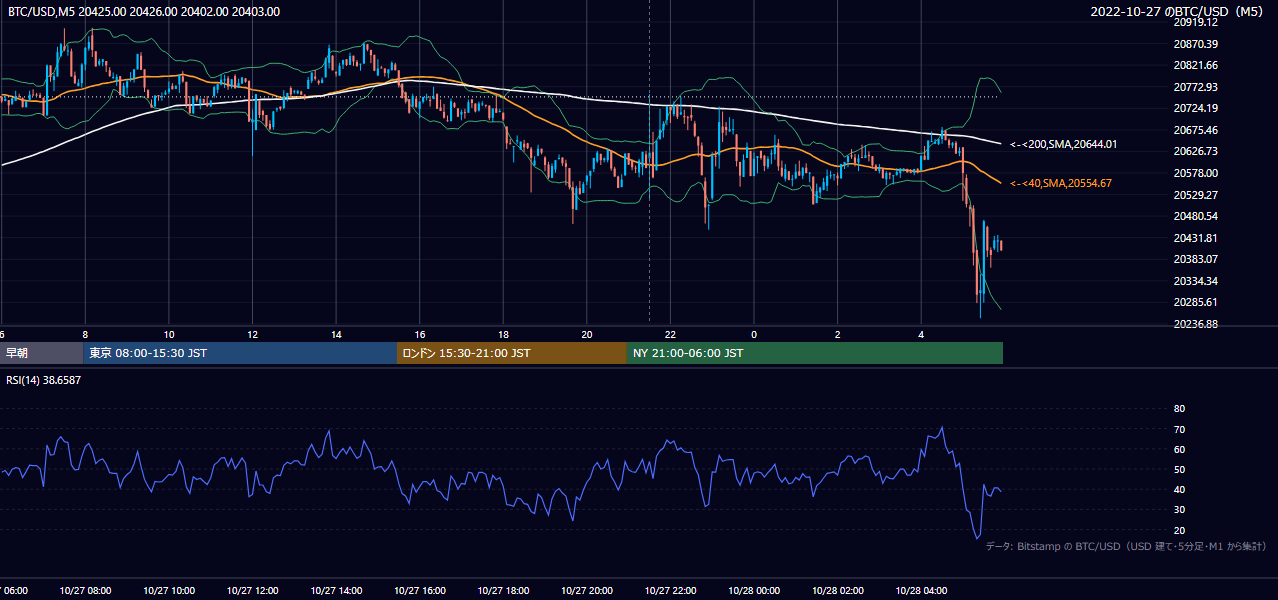1278x600 pixels.
Task: Click the 10/27 16:00 date label
Action: [x=420, y=590]
